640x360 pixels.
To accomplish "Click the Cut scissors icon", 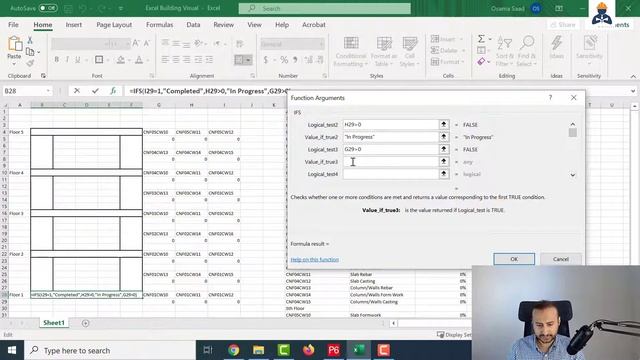I will pos(30,40).
